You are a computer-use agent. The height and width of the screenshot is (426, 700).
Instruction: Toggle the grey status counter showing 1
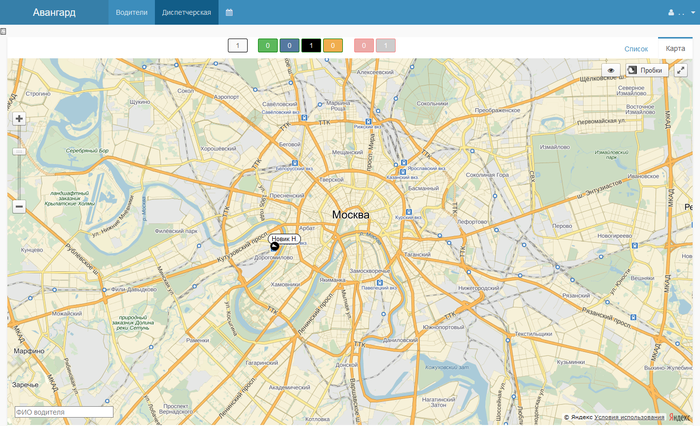click(386, 46)
